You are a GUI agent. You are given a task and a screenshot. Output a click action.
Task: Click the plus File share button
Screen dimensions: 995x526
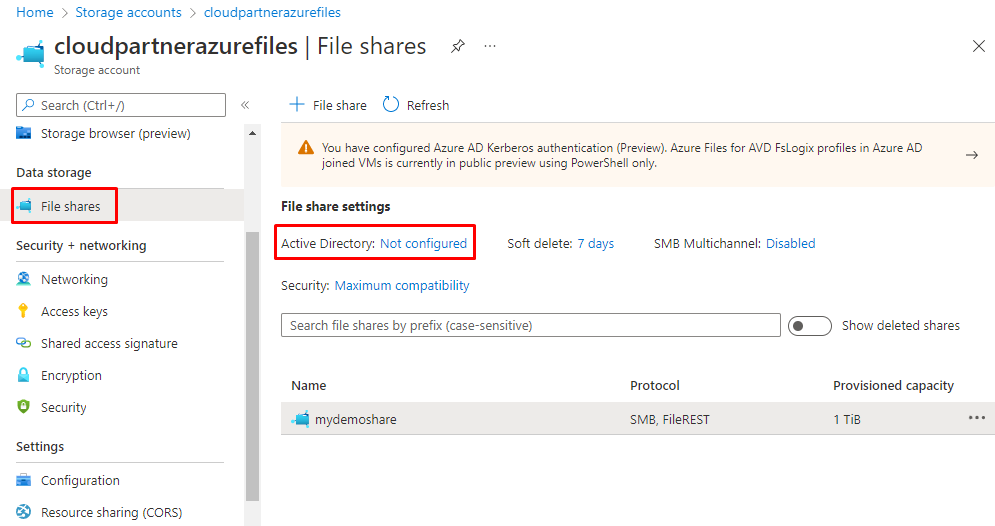point(328,105)
